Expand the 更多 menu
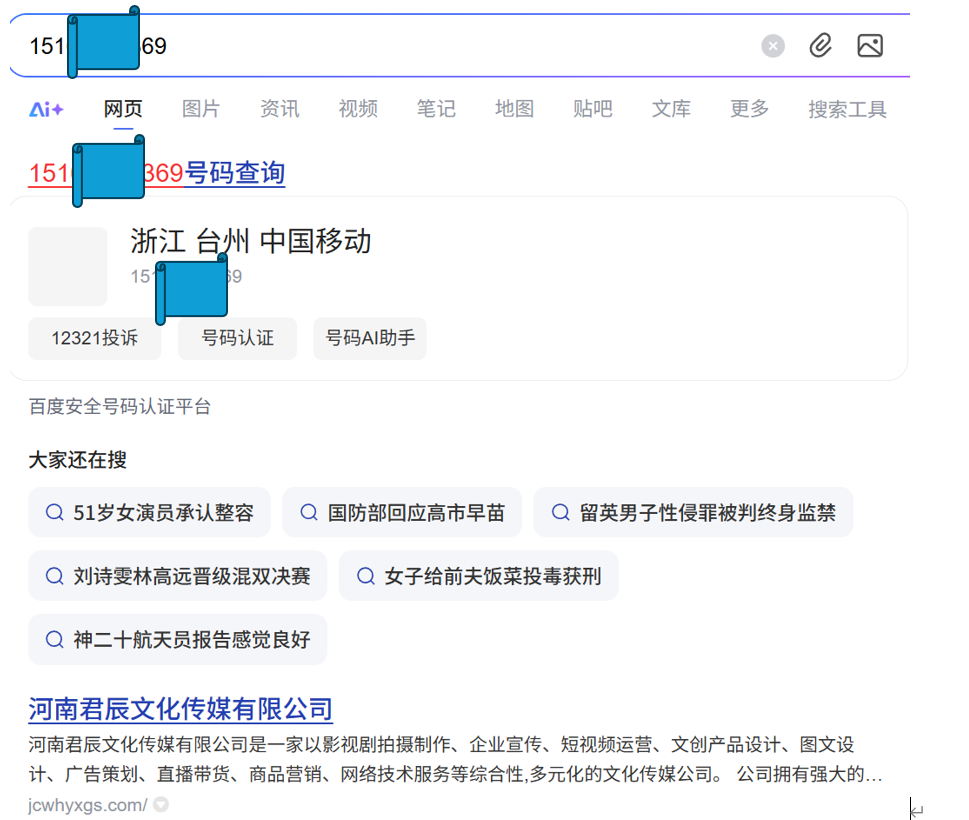969x820 pixels. (749, 109)
